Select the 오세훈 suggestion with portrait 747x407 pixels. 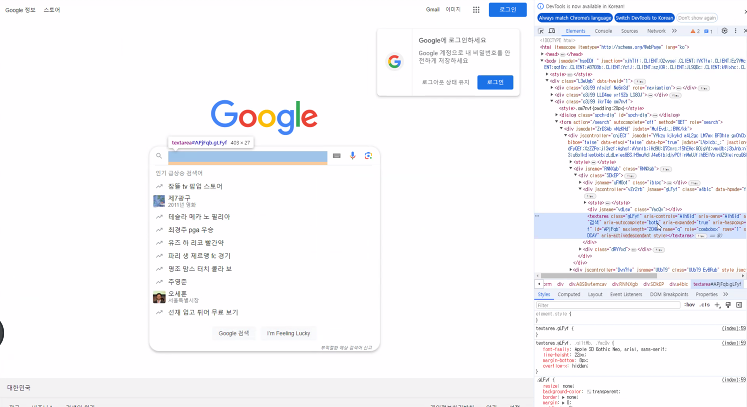[x=264, y=297]
